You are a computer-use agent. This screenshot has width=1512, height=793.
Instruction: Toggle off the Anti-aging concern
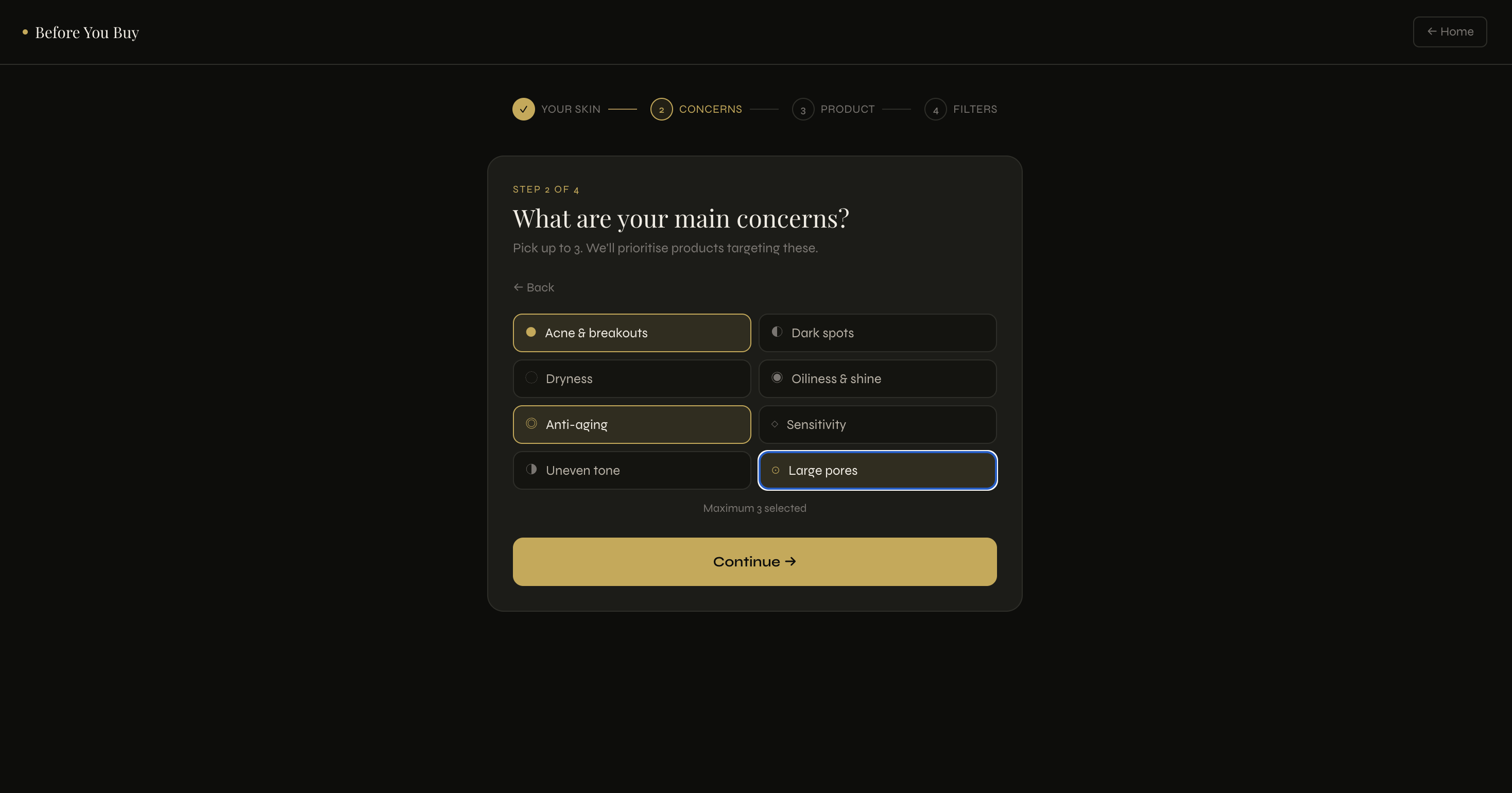point(631,424)
